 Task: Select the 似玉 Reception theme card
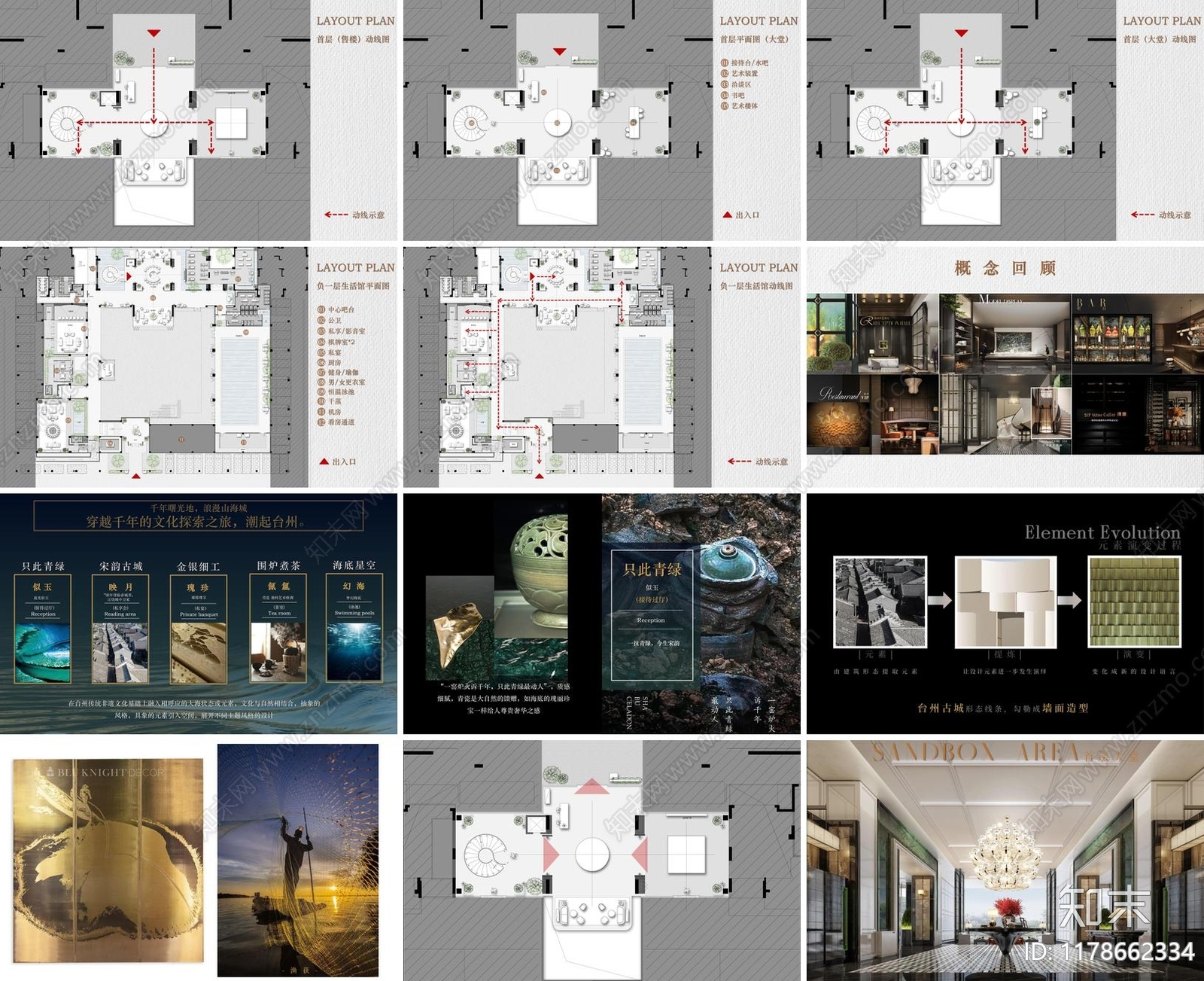click(43, 629)
